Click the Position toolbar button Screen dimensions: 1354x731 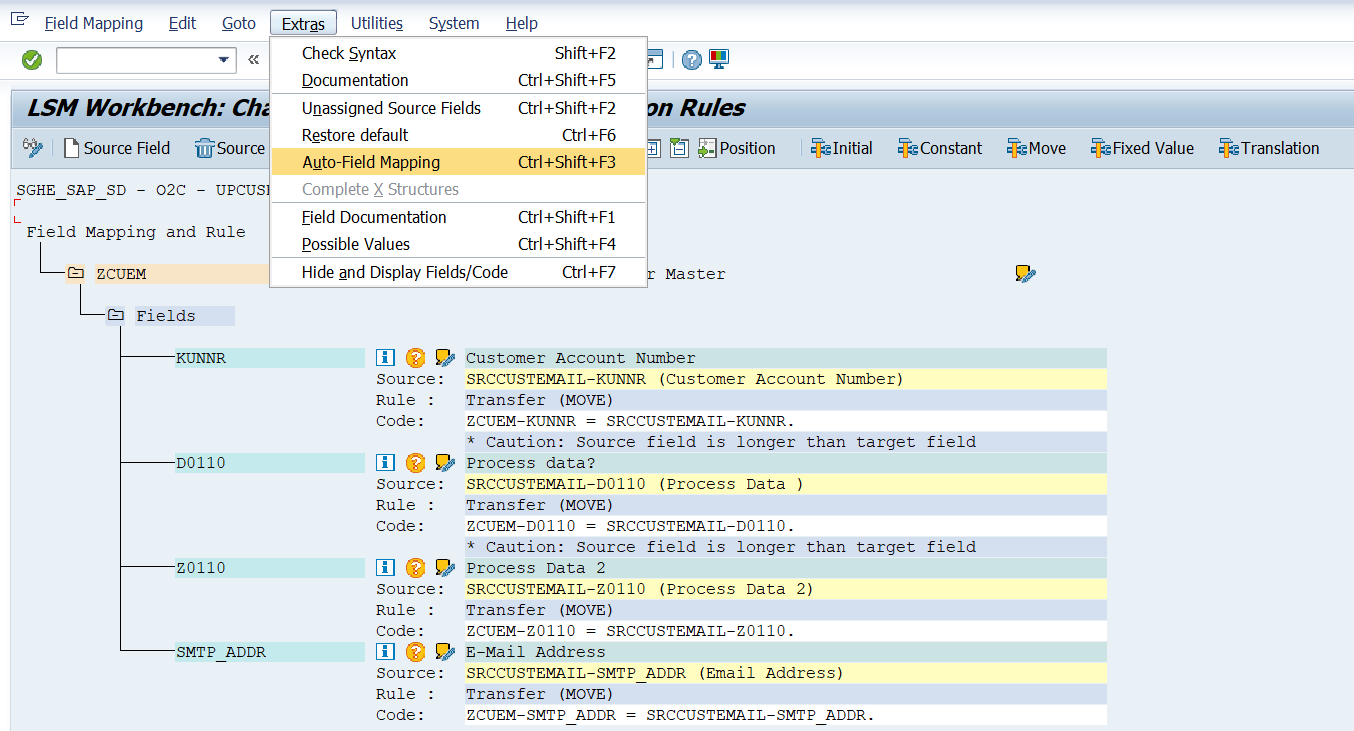[737, 148]
